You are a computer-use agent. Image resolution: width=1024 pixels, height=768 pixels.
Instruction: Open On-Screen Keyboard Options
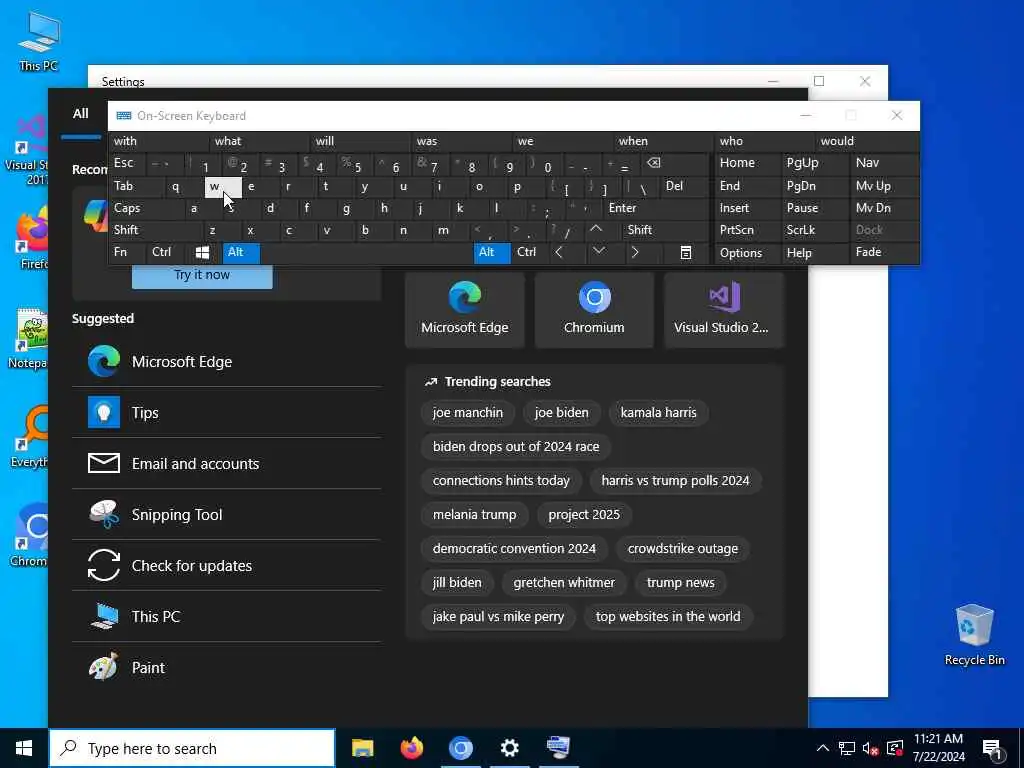(x=748, y=253)
